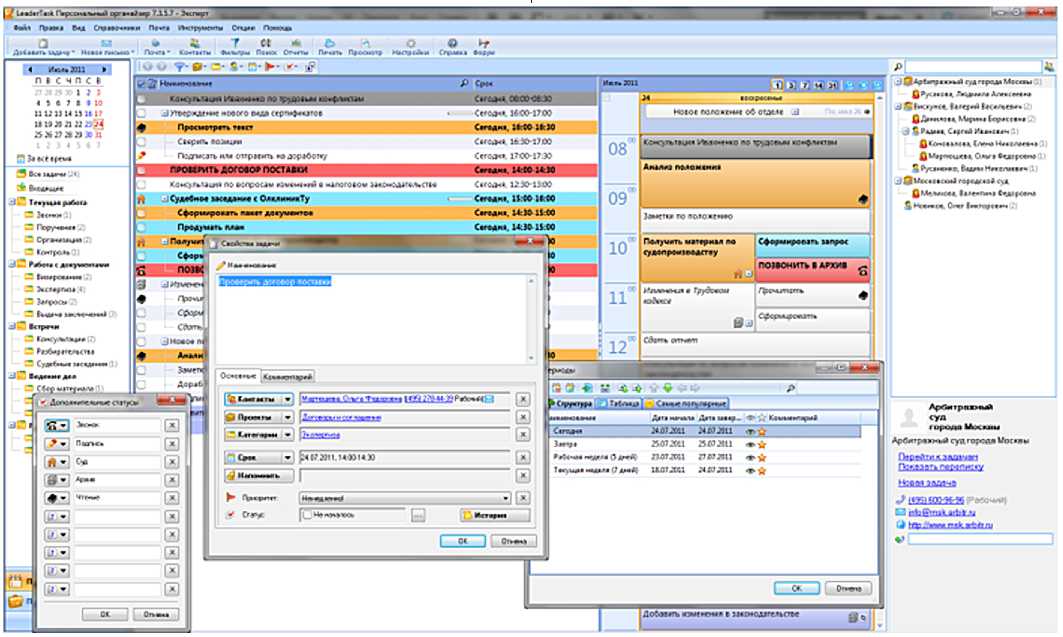
Task: Switch to the Комментарий tab
Action: click(x=288, y=377)
